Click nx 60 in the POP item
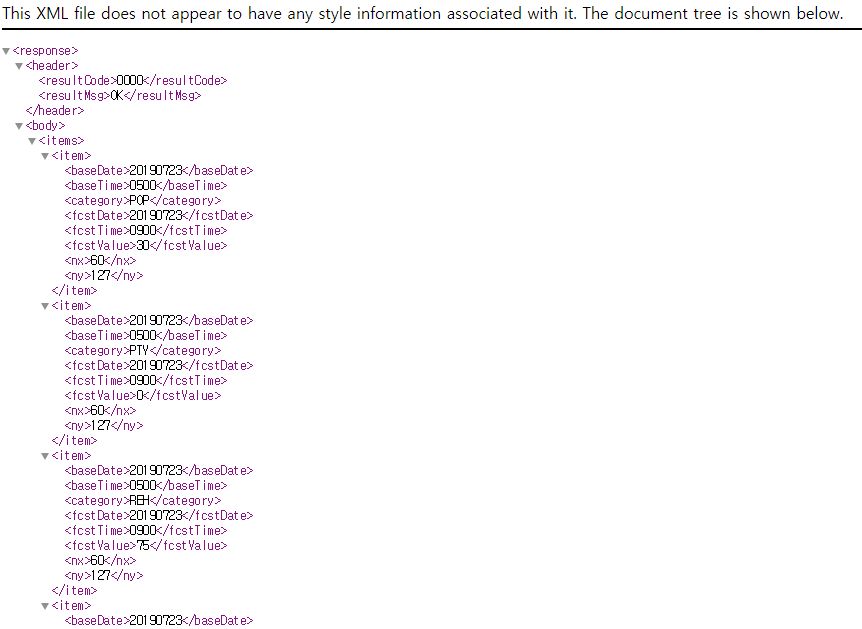Image resolution: width=862 pixels, height=629 pixels. click(x=100, y=261)
